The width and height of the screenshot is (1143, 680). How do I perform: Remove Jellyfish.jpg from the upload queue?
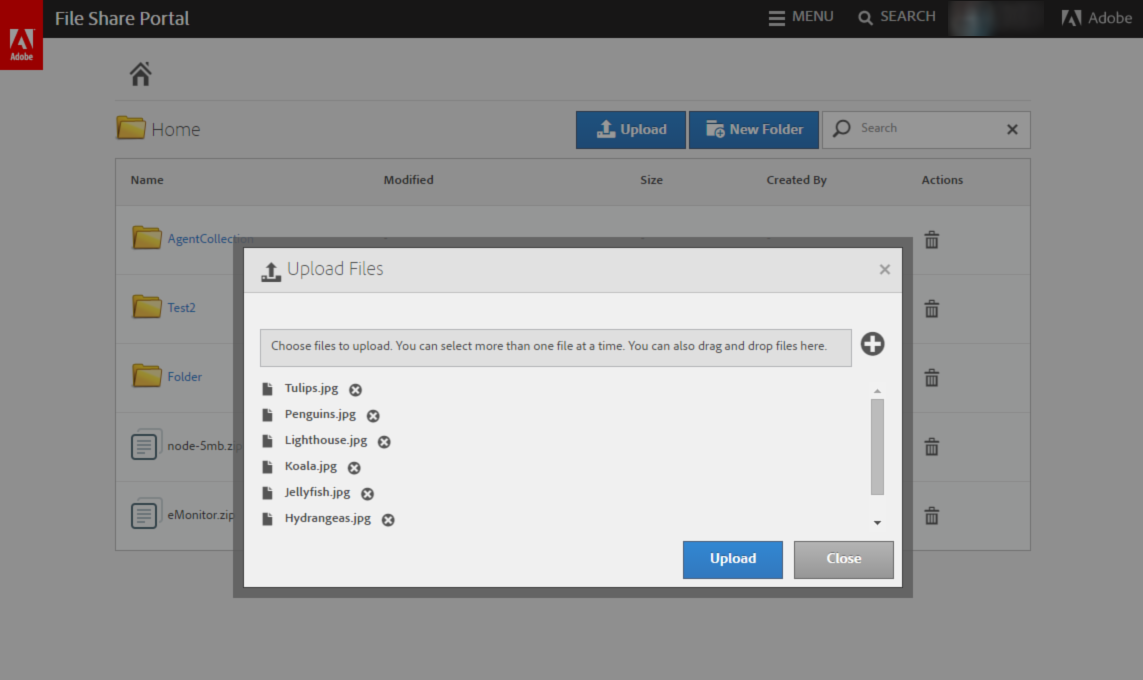[x=367, y=494]
